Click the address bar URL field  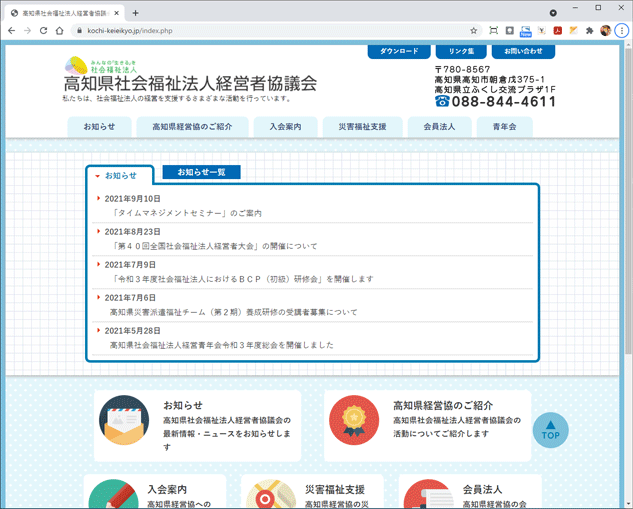(275, 31)
